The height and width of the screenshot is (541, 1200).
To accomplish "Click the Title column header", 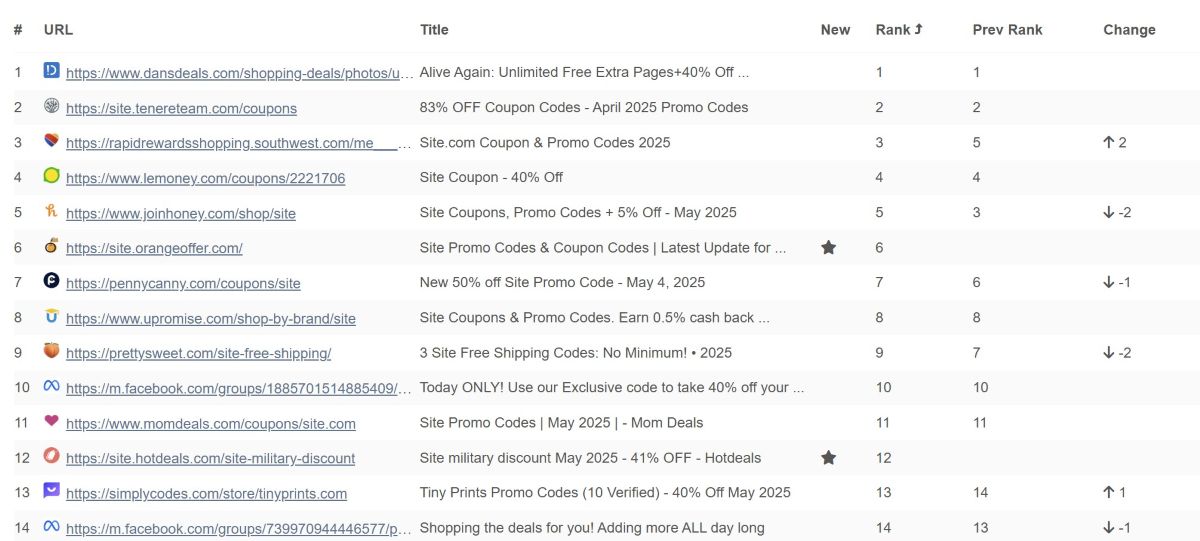I will pyautogui.click(x=434, y=30).
